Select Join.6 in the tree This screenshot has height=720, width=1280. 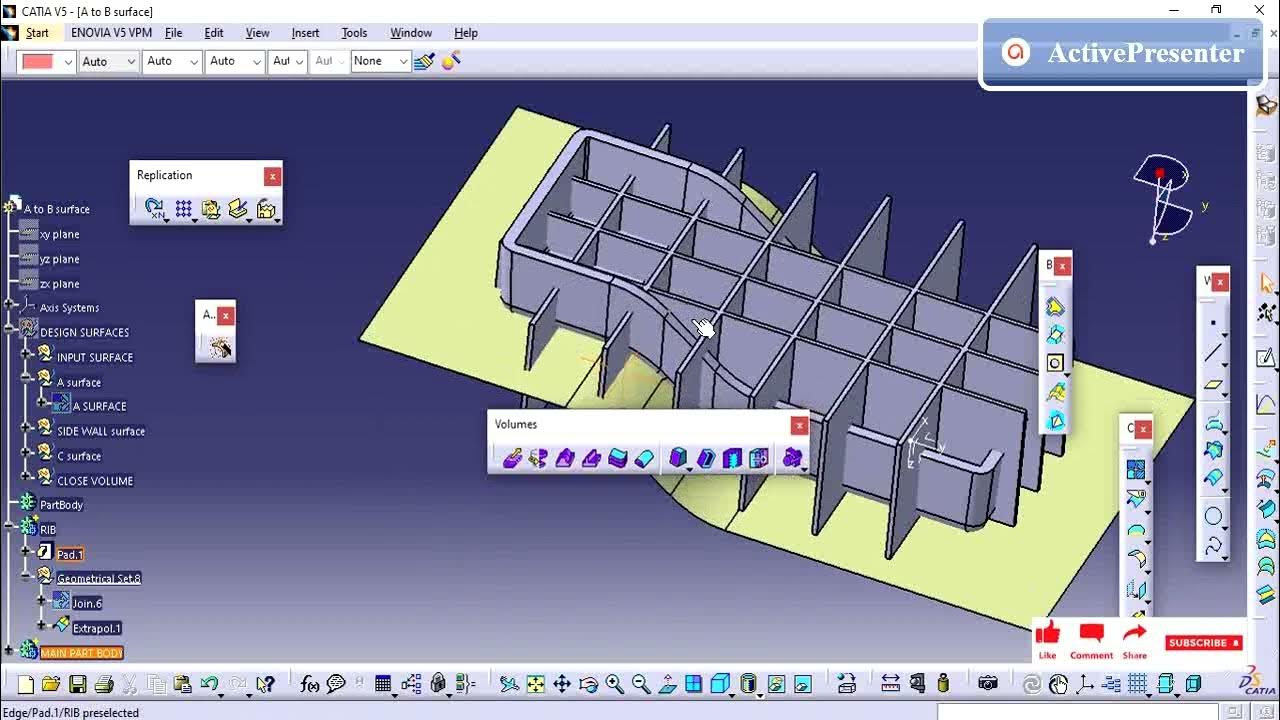87,603
